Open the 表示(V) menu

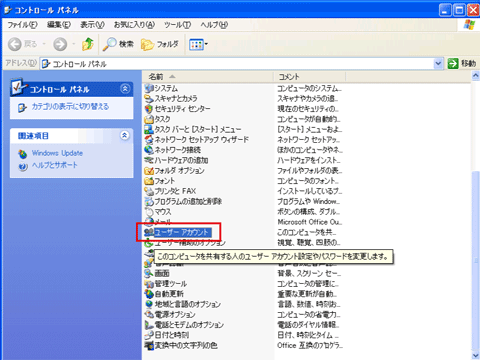(92, 25)
